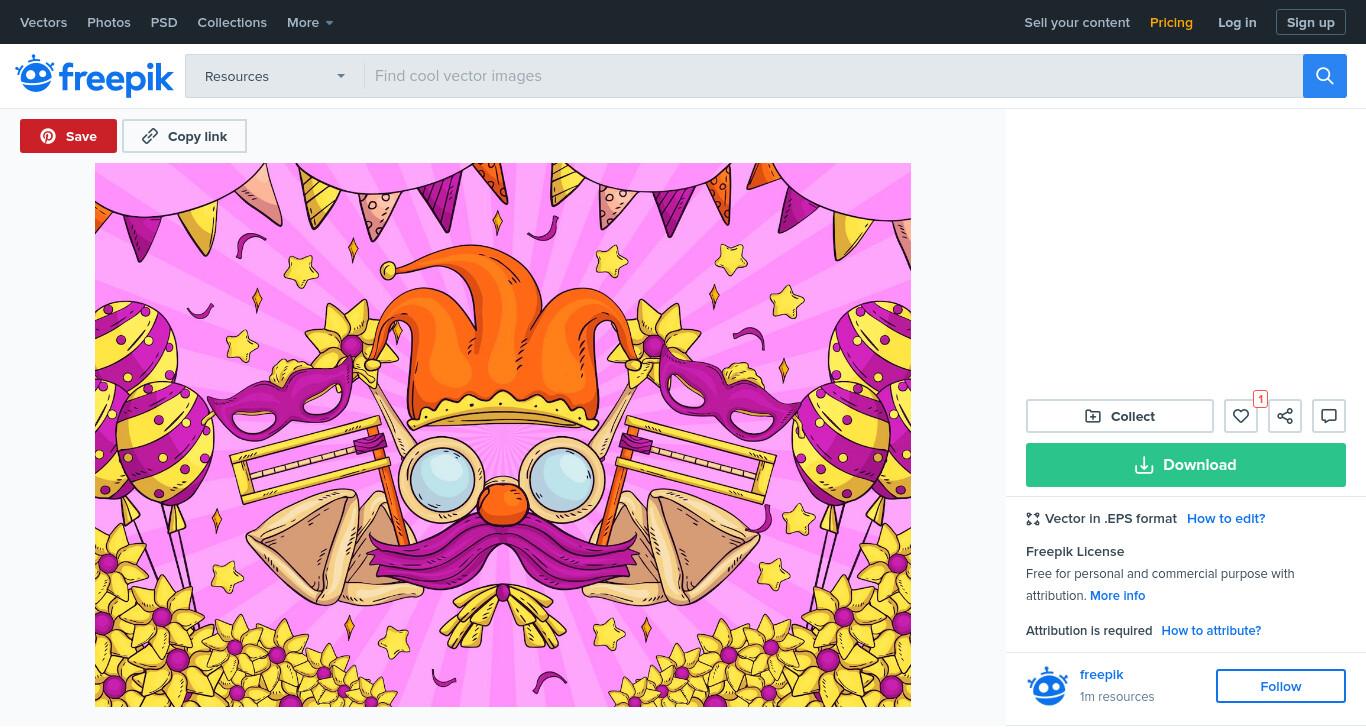This screenshot has height=728, width=1366.
Task: Click the Log in link
Action: pyautogui.click(x=1237, y=22)
